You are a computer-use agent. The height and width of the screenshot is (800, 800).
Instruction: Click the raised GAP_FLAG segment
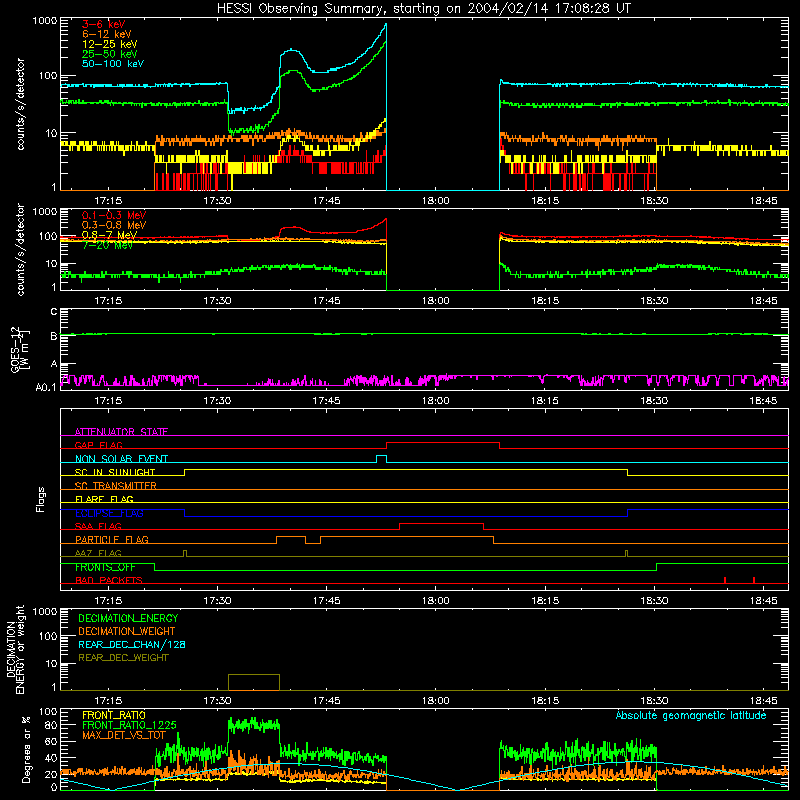443,443
